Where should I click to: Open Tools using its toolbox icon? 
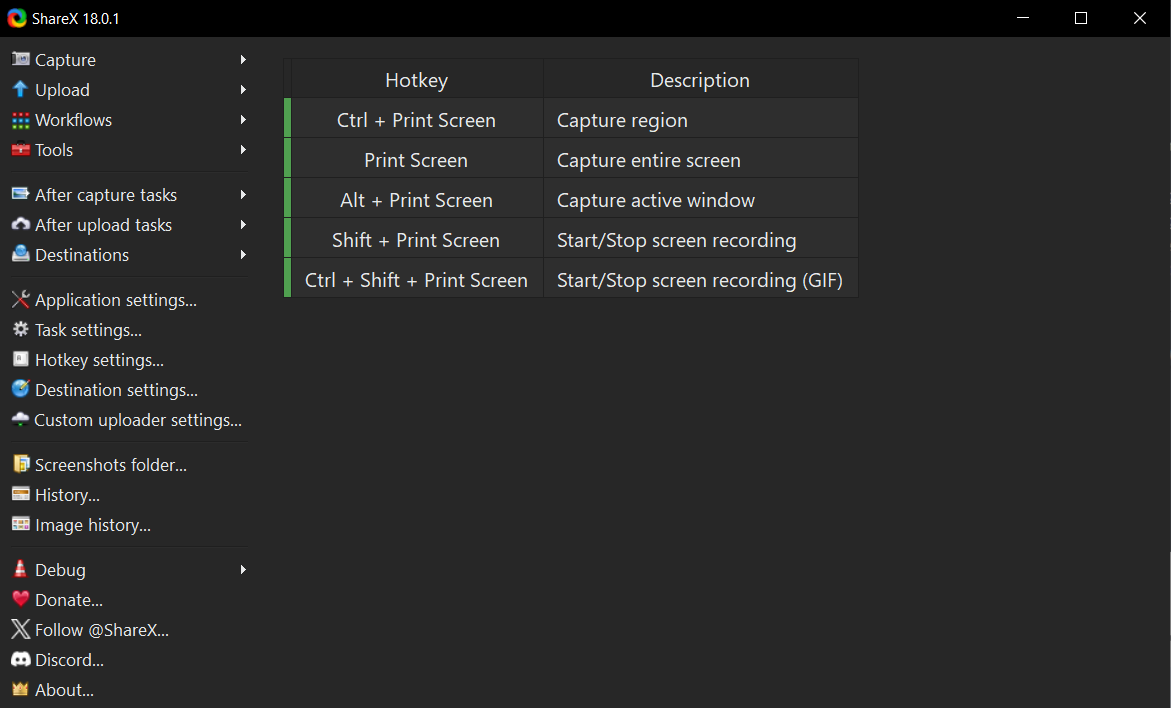(20, 150)
